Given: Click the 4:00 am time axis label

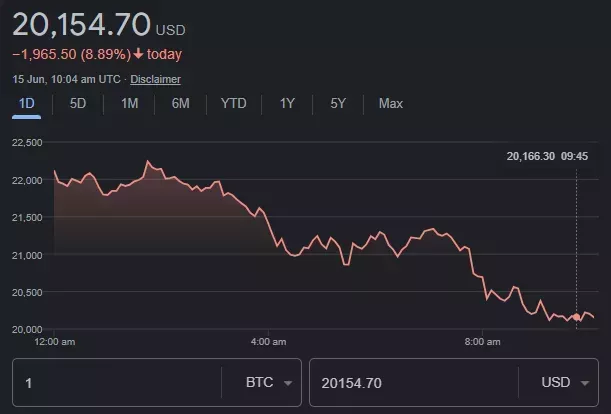Looking at the screenshot, I should pos(268,342).
